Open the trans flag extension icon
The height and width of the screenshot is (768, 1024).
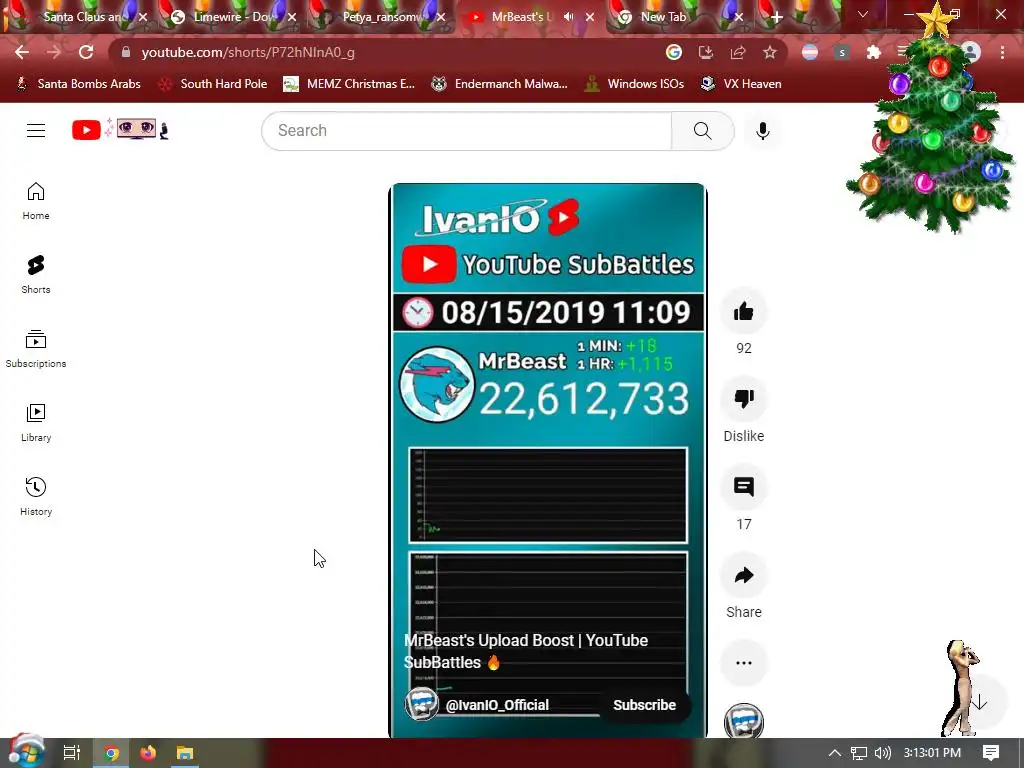810,52
